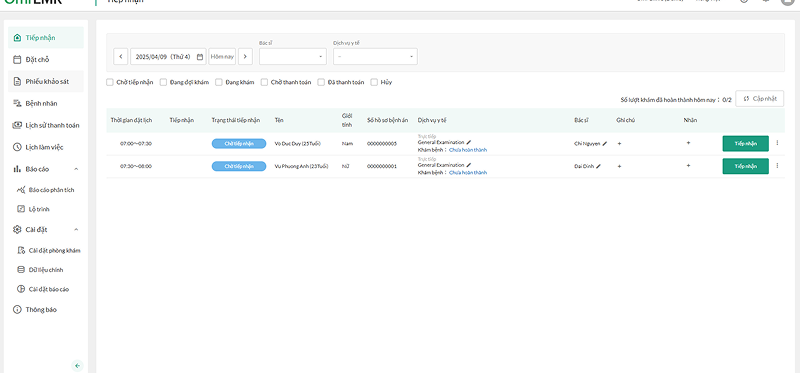Screen dimensions: 800x373
Task: Open calendar picker icon in date field
Action: pos(200,57)
